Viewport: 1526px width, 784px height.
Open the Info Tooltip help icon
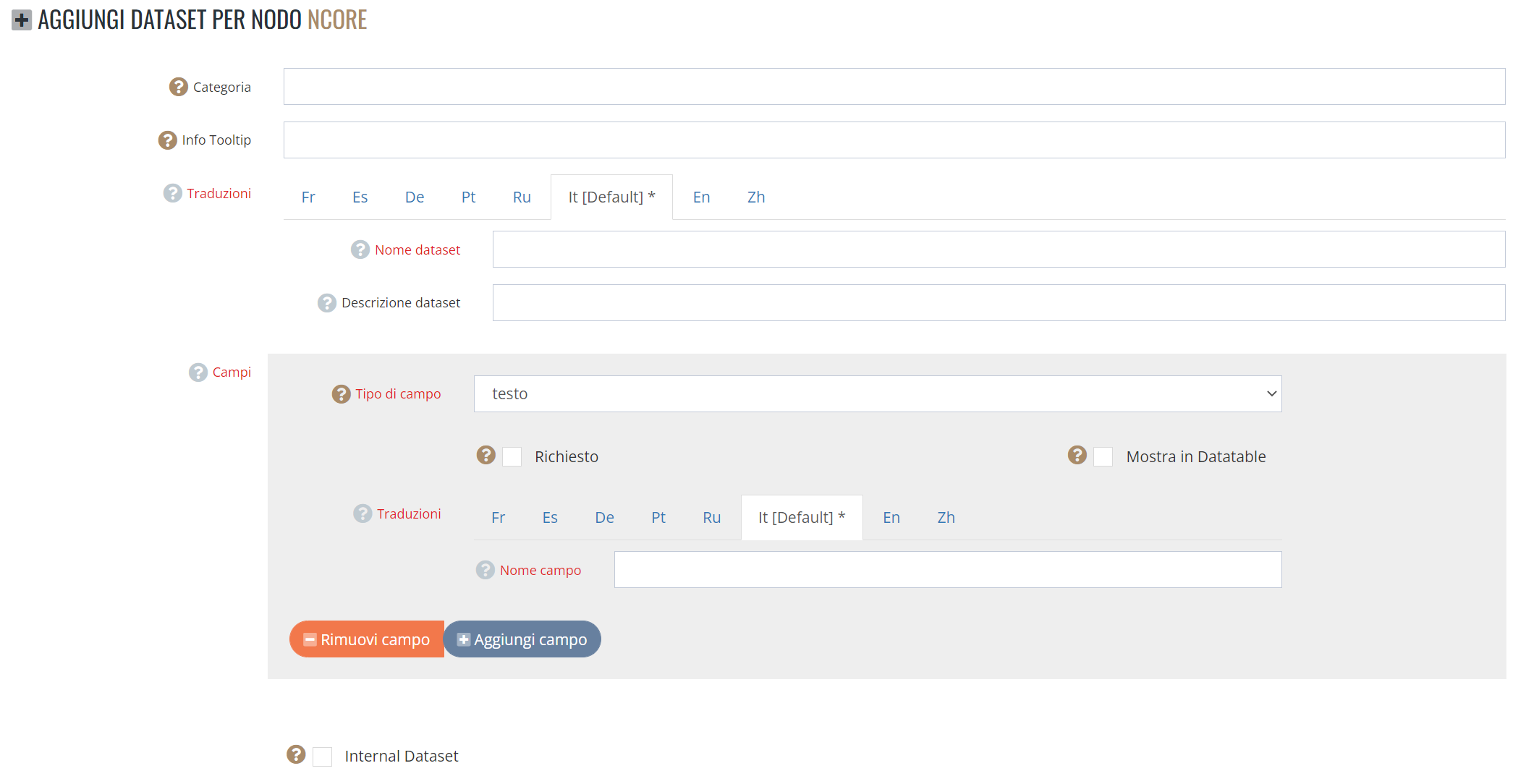pos(167,140)
